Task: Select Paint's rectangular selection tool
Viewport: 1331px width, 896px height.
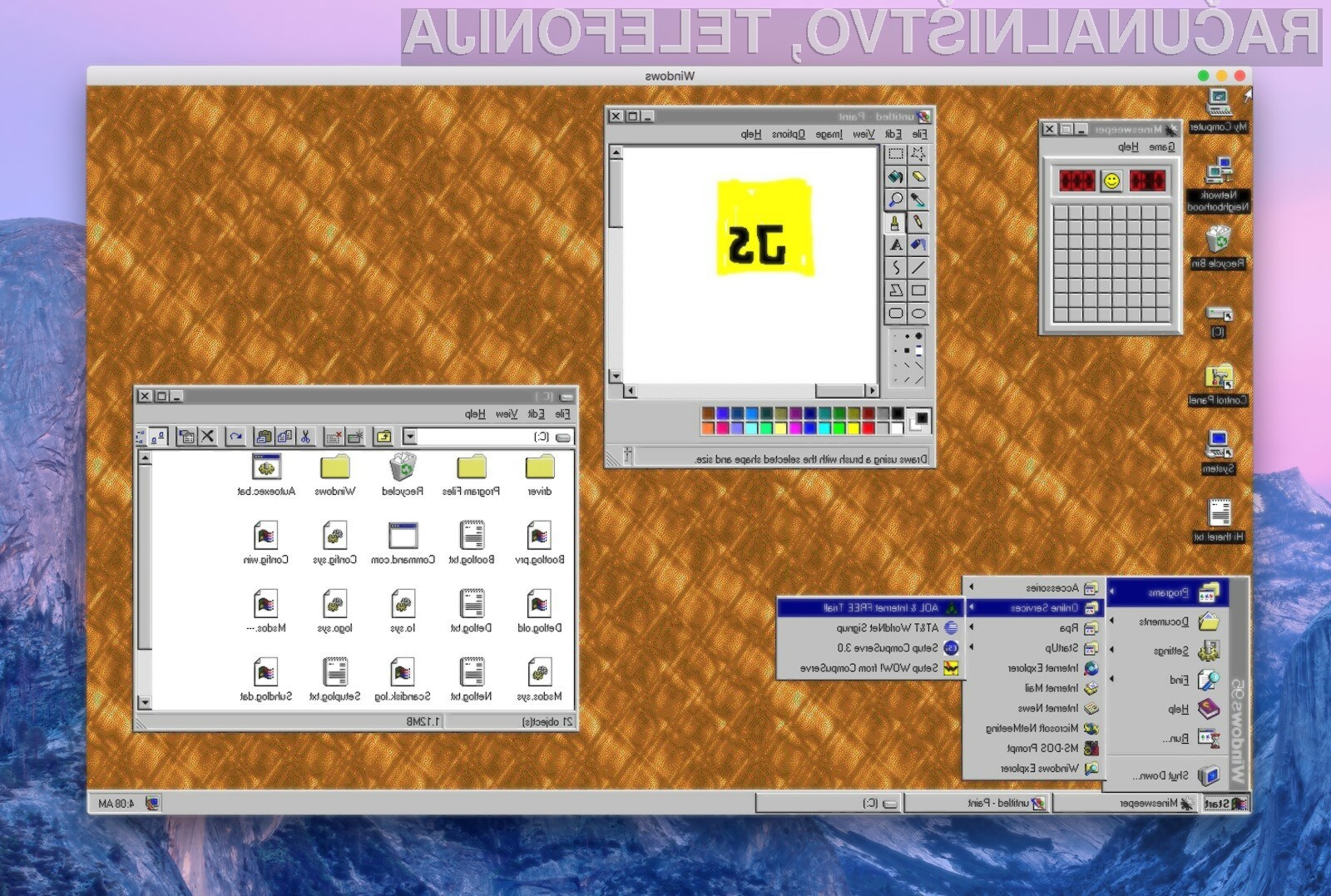Action: pyautogui.click(x=894, y=154)
